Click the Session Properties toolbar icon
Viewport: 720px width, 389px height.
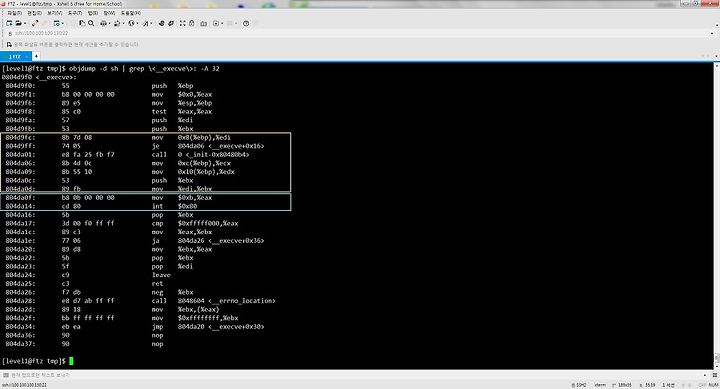click(x=56, y=23)
